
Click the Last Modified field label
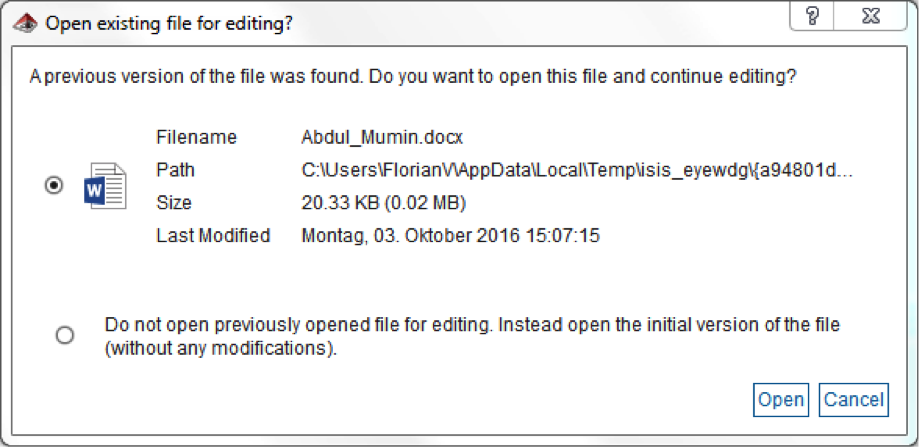(213, 236)
